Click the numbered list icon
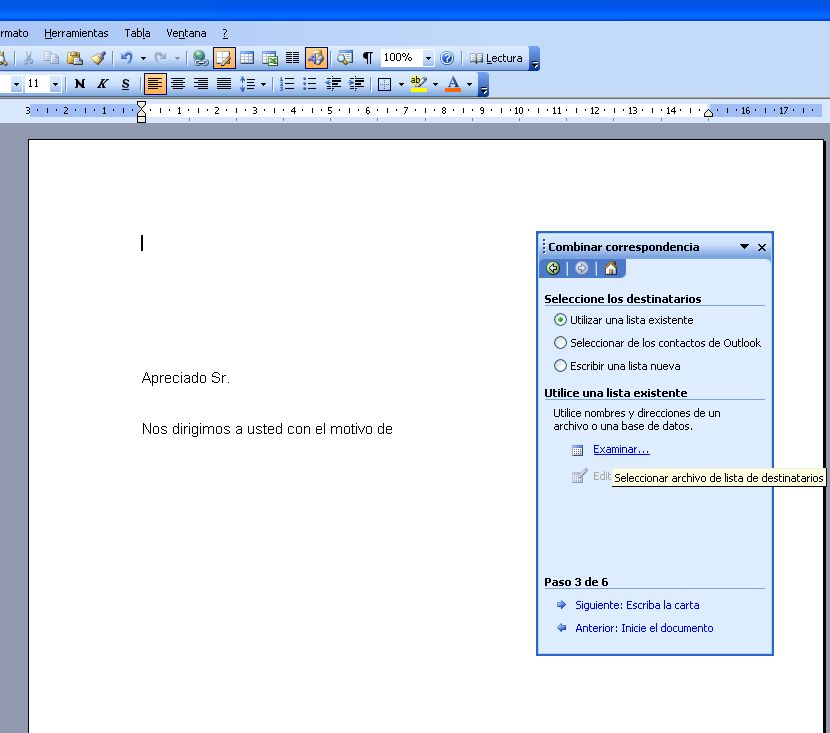 click(287, 84)
